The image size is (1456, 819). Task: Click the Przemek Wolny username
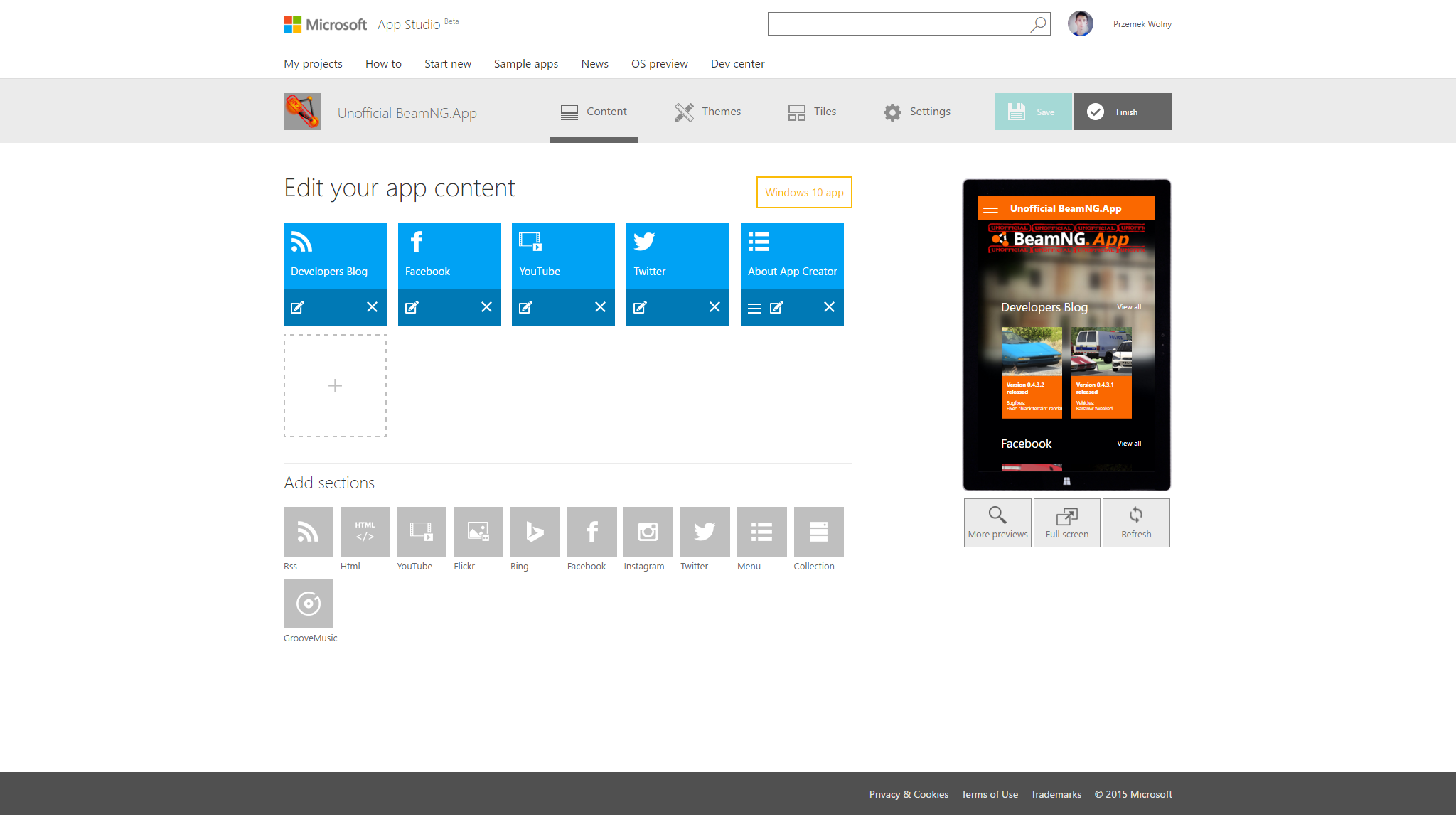[x=1142, y=24]
